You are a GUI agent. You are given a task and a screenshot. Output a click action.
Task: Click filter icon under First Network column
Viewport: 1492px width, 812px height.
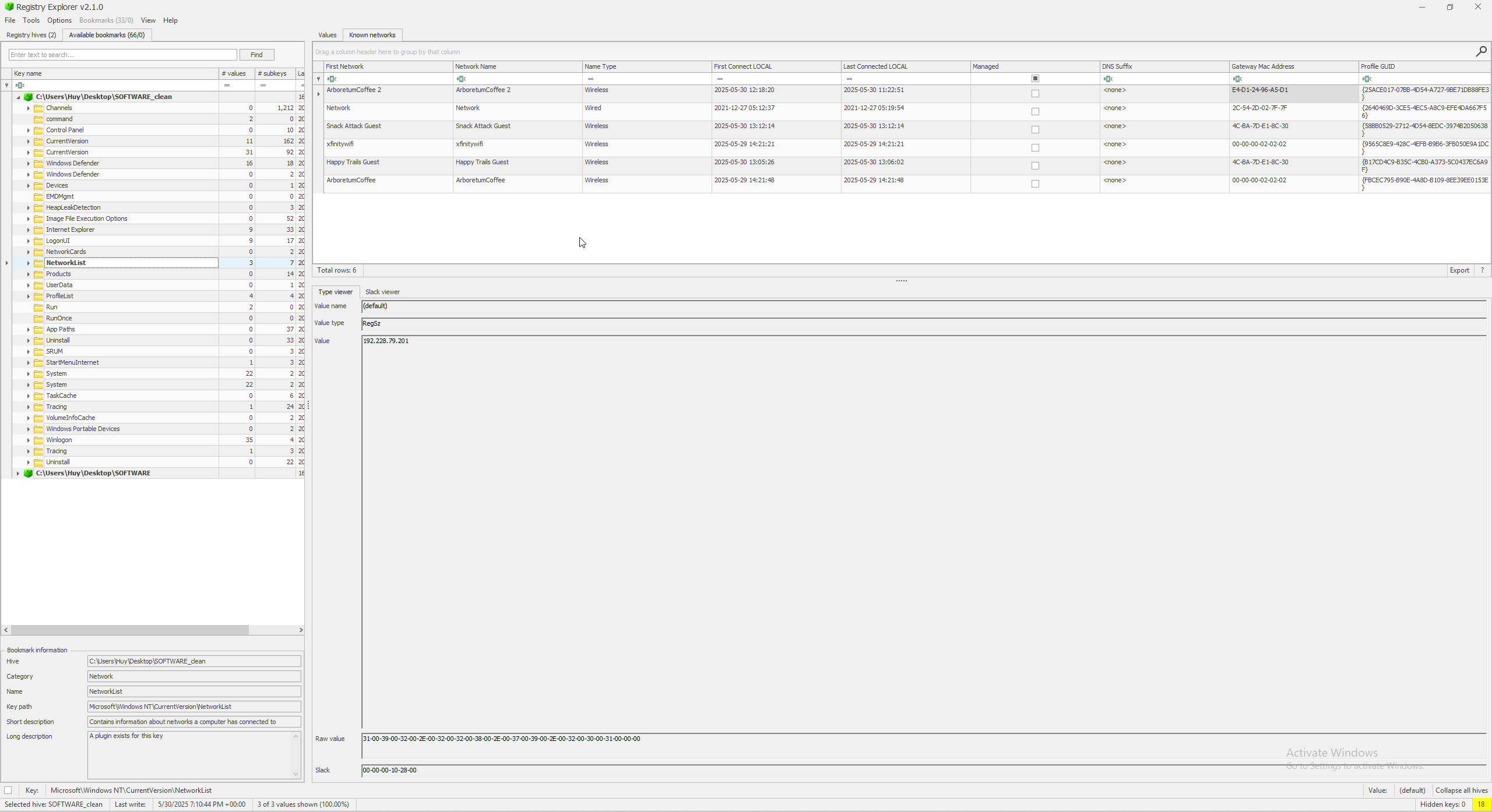point(332,79)
